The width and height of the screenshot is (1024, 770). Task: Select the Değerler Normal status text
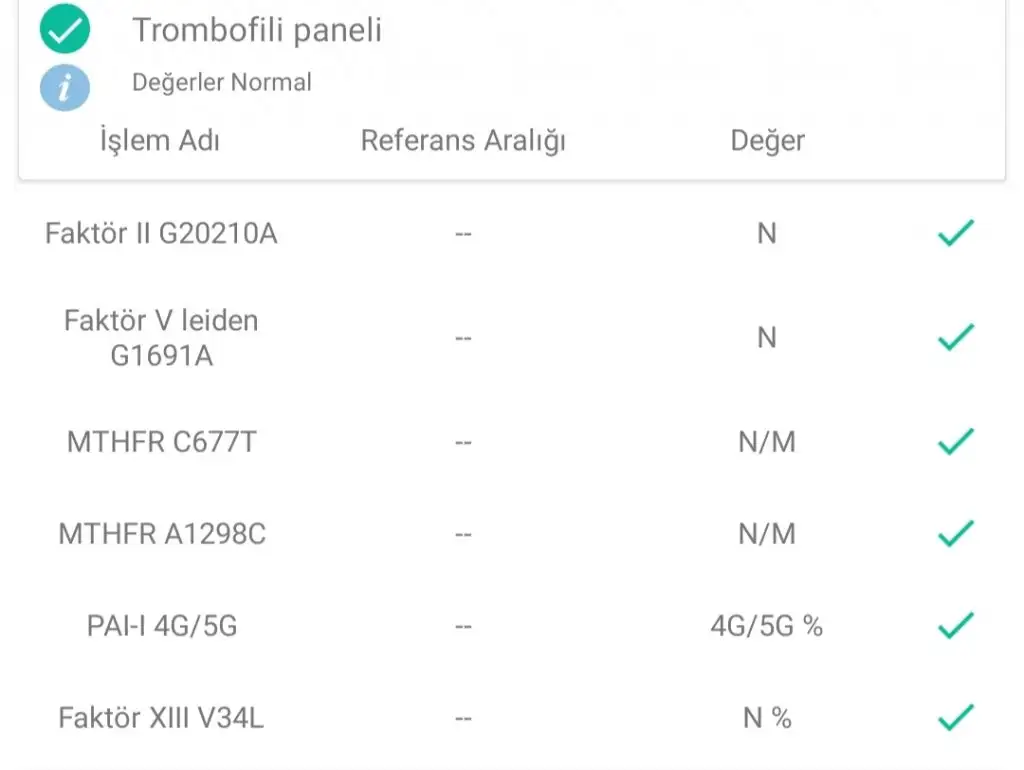[x=222, y=82]
